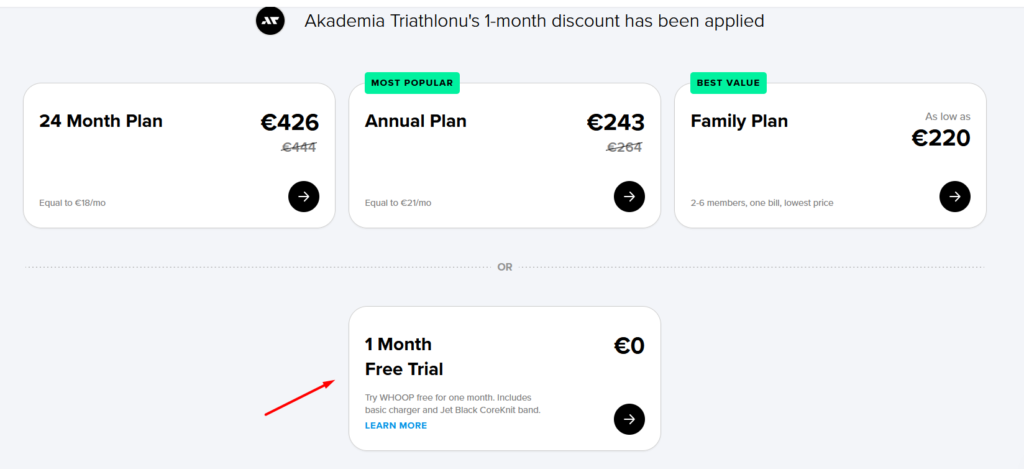The image size is (1024, 469).
Task: Open the LEARN MORE link
Action: coord(395,426)
